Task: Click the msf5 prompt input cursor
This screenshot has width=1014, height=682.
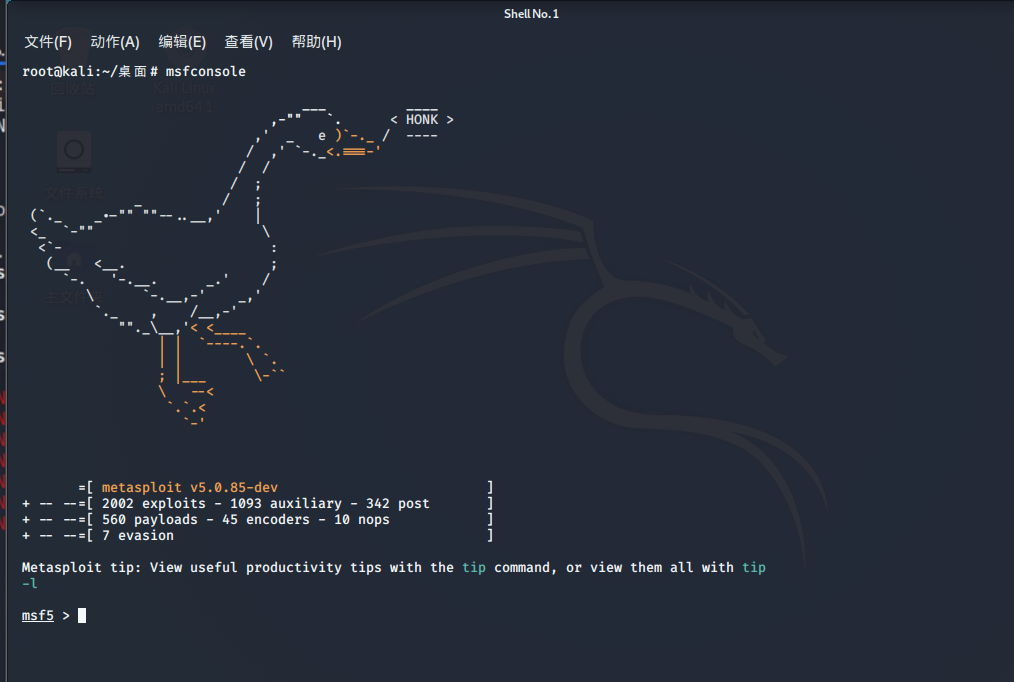Action: pos(82,615)
